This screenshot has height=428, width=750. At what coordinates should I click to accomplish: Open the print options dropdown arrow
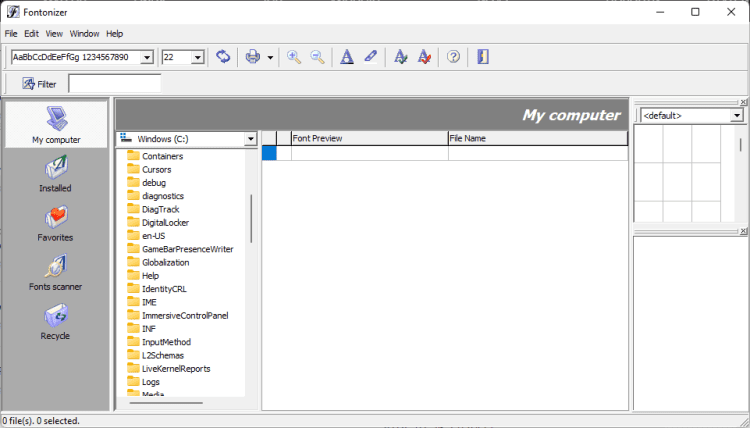pyautogui.click(x=270, y=57)
